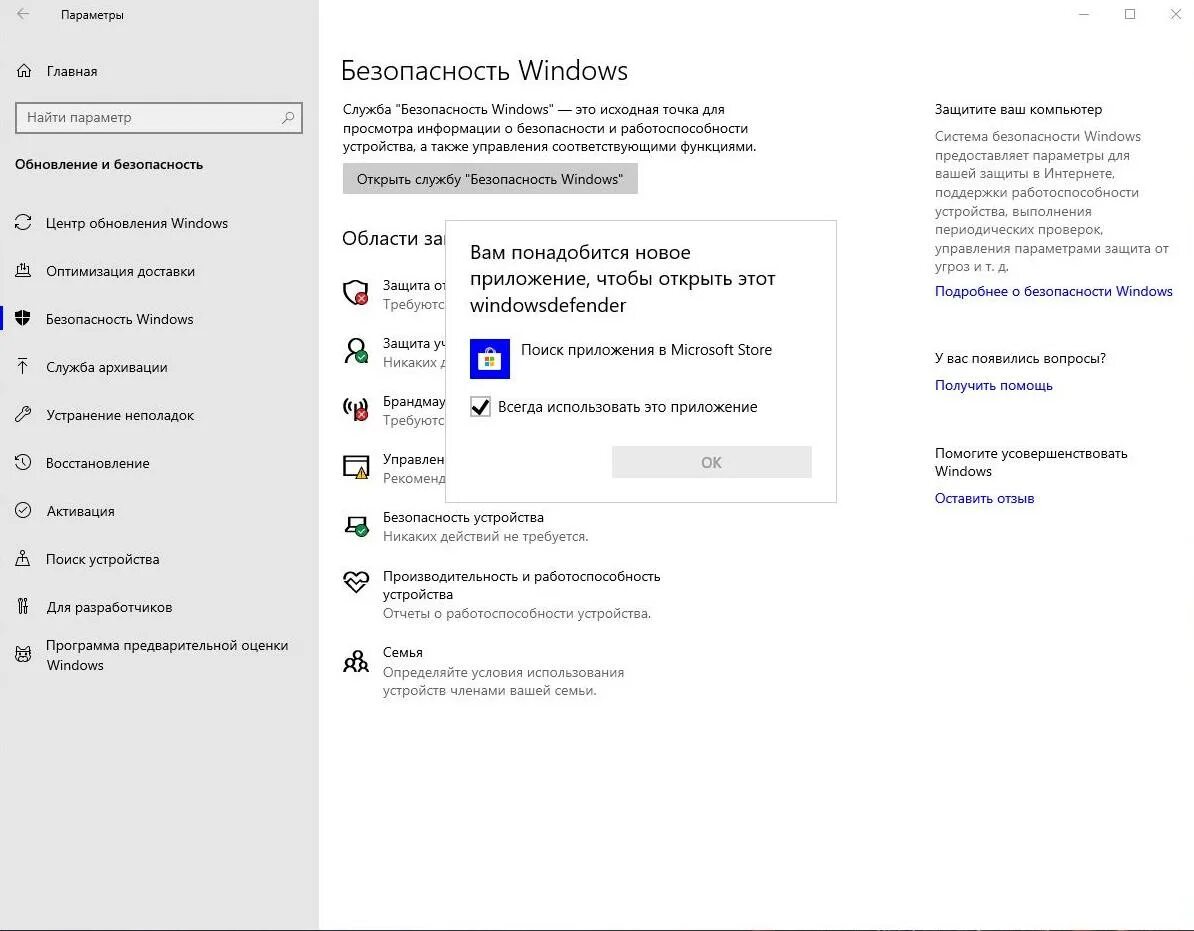Click the Find my device icon
1194x931 pixels.
tap(23, 558)
